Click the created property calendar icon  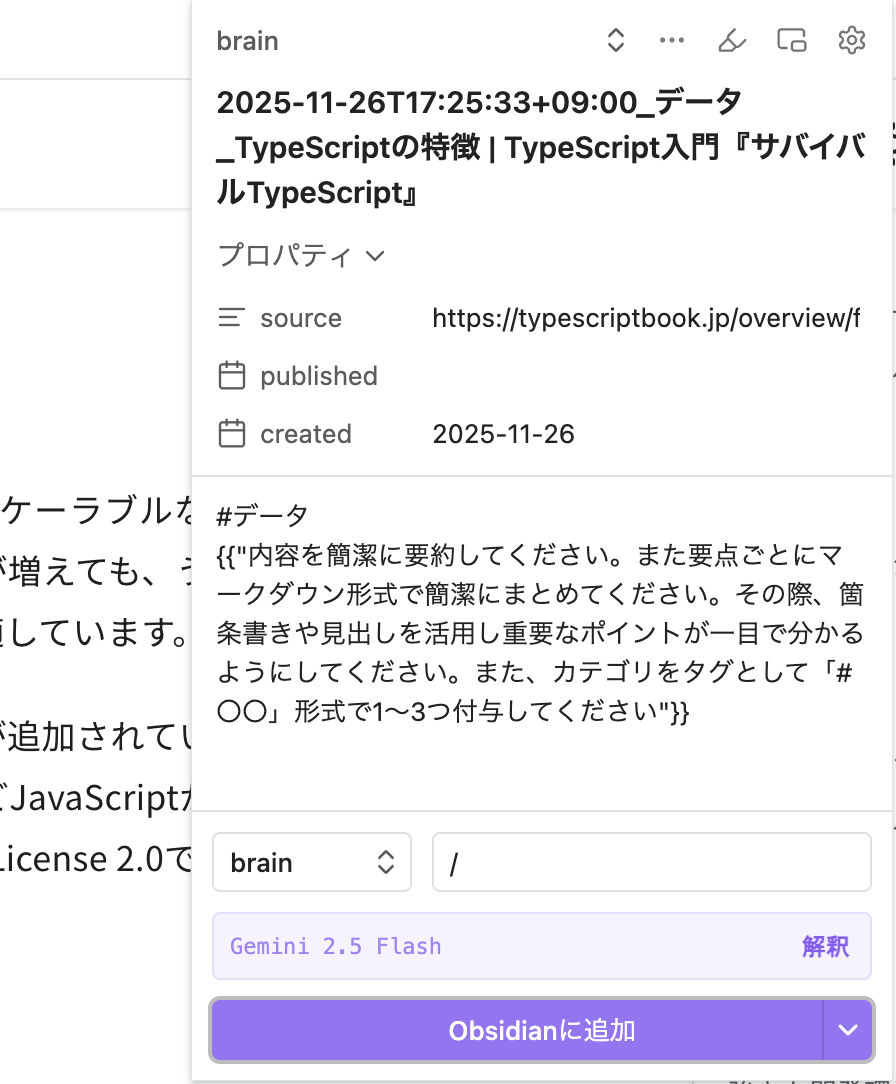pyautogui.click(x=232, y=434)
